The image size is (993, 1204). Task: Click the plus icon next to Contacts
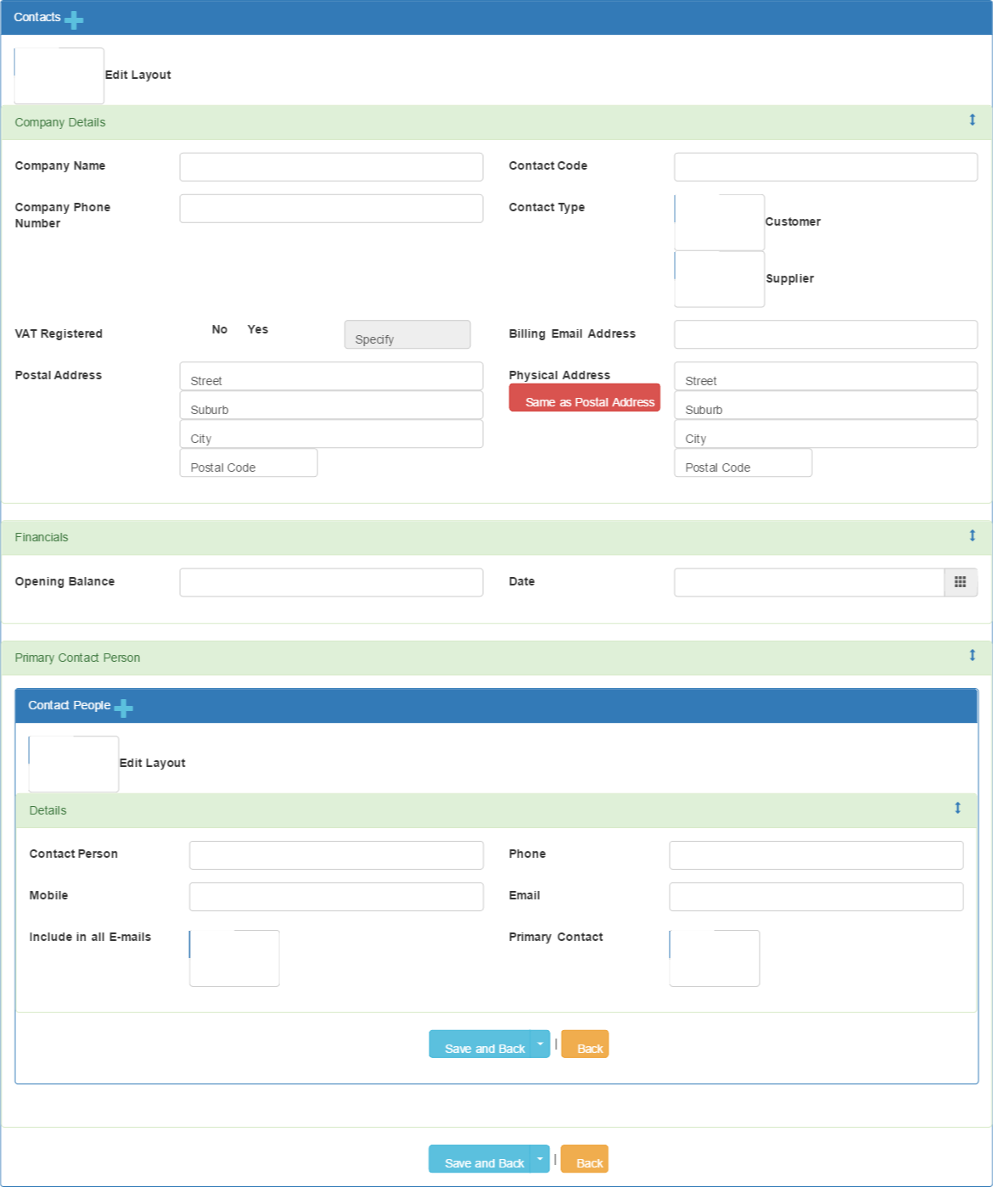[74, 20]
